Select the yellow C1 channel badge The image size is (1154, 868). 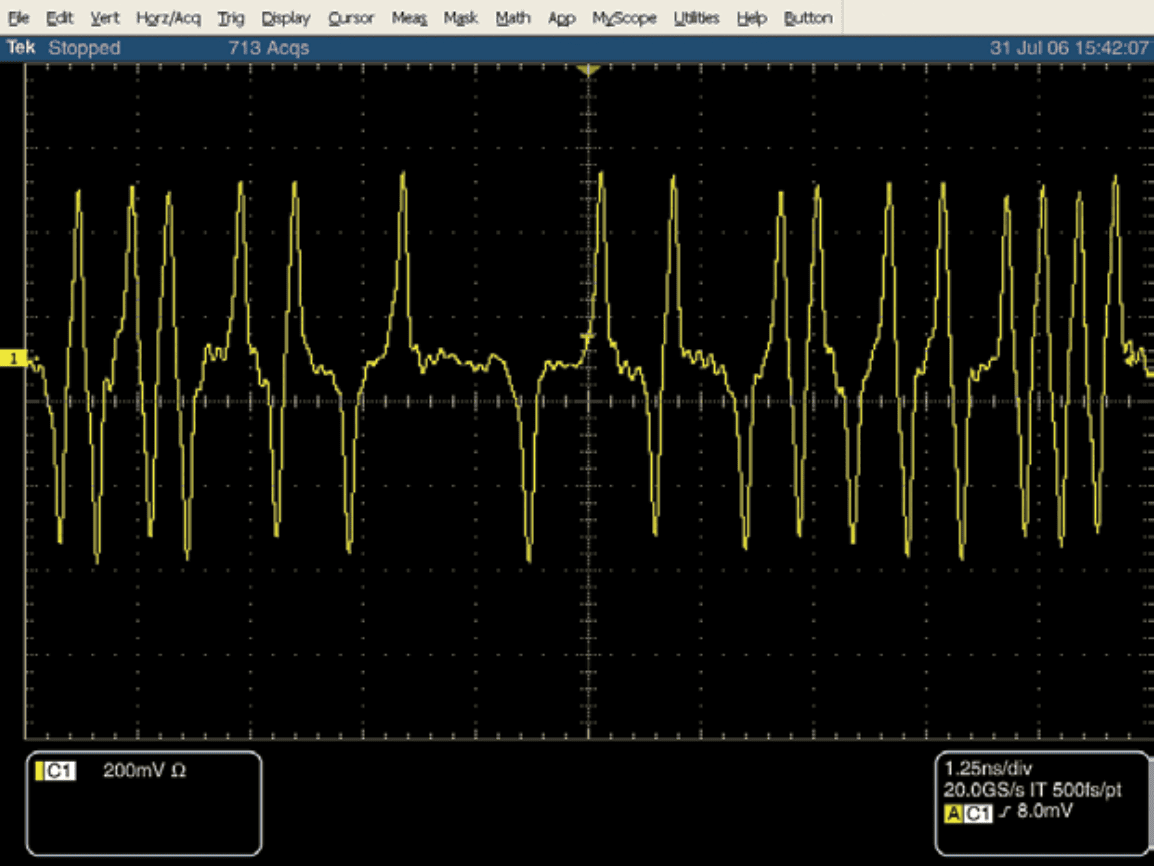(x=56, y=771)
